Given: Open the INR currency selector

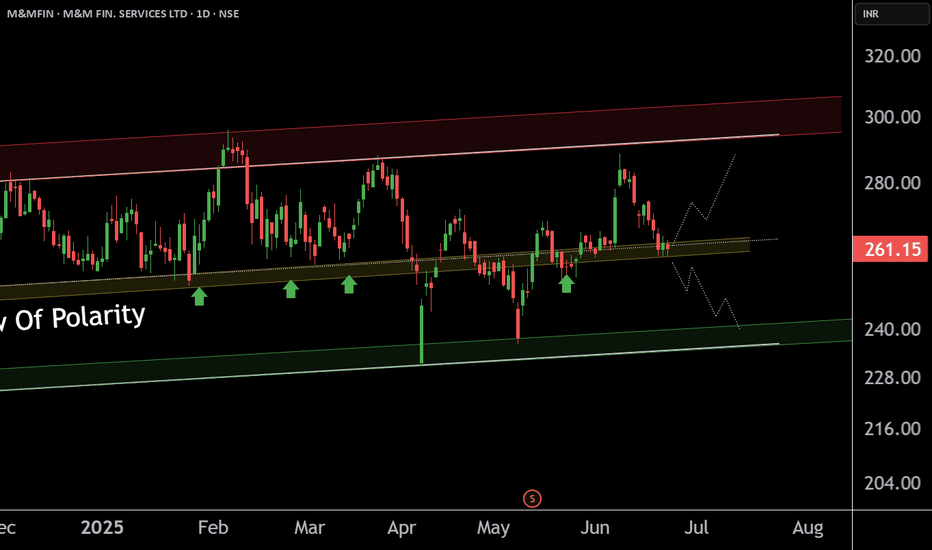Looking at the screenshot, I should click(892, 14).
